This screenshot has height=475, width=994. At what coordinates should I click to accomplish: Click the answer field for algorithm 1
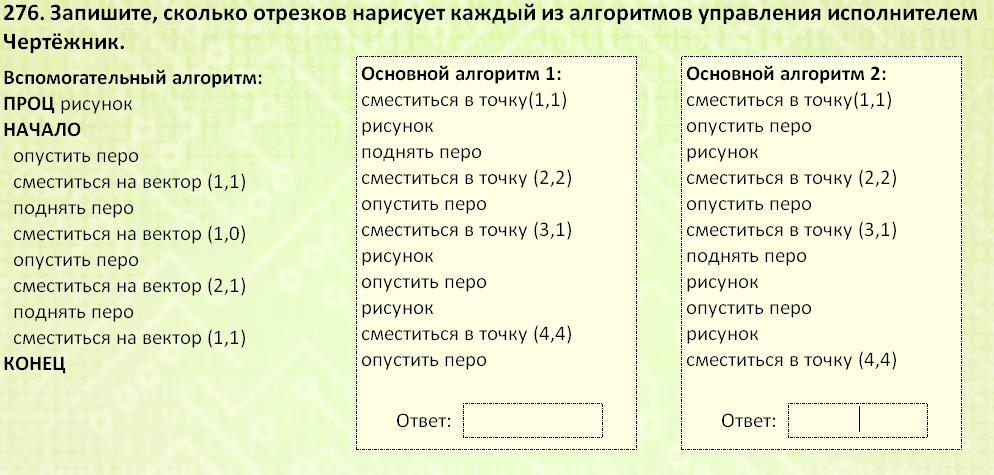coord(532,420)
